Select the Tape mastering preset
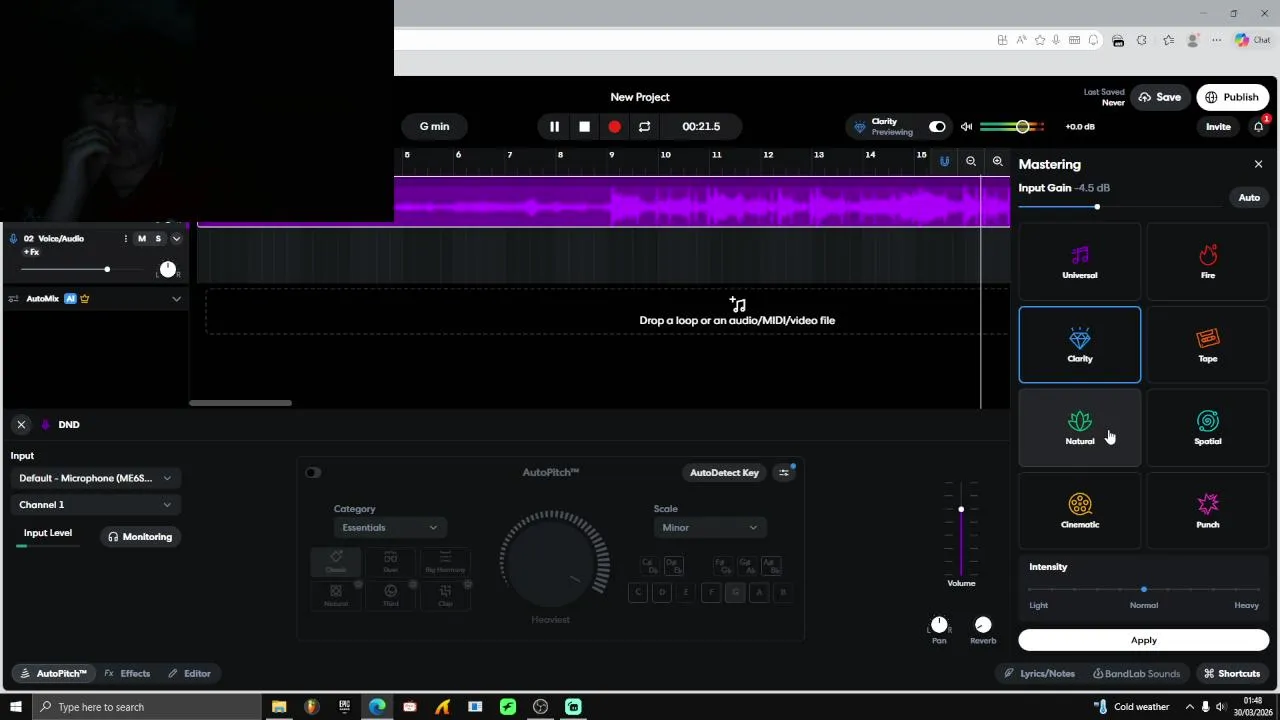1280x720 pixels. [1207, 345]
